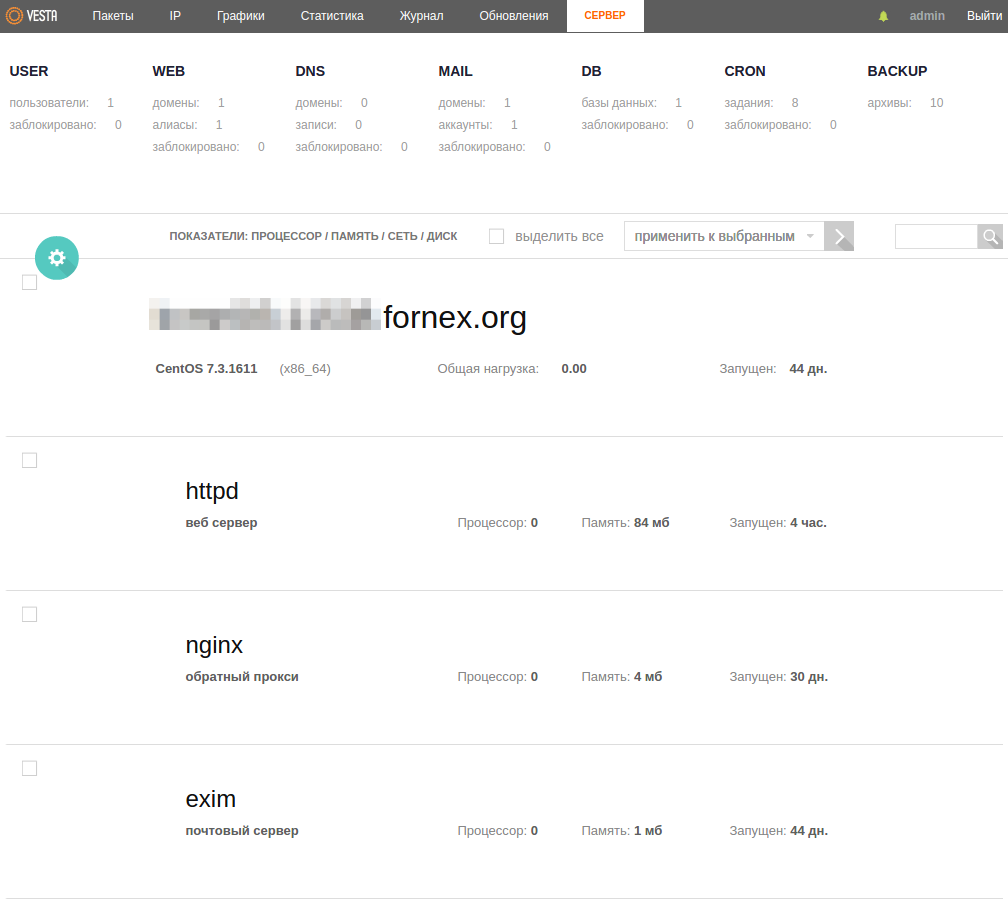Click the Выйти logout link
The height and width of the screenshot is (899, 1008).
(985, 16)
